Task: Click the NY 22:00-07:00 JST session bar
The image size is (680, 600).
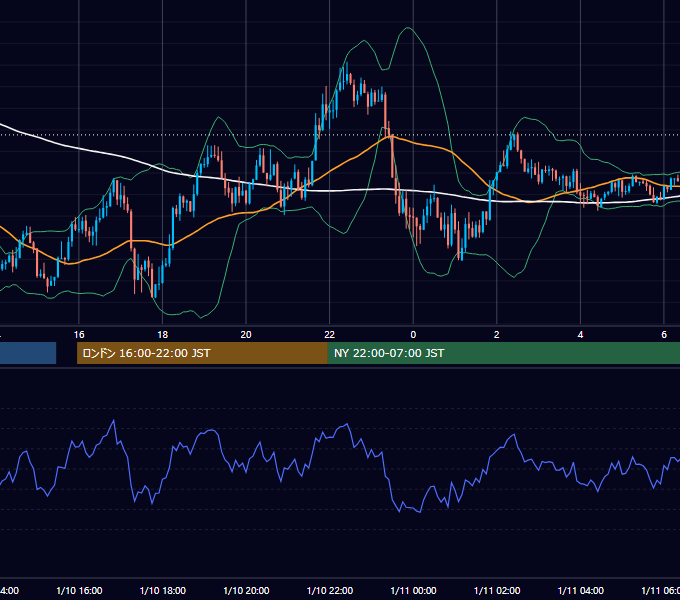Action: pos(503,353)
